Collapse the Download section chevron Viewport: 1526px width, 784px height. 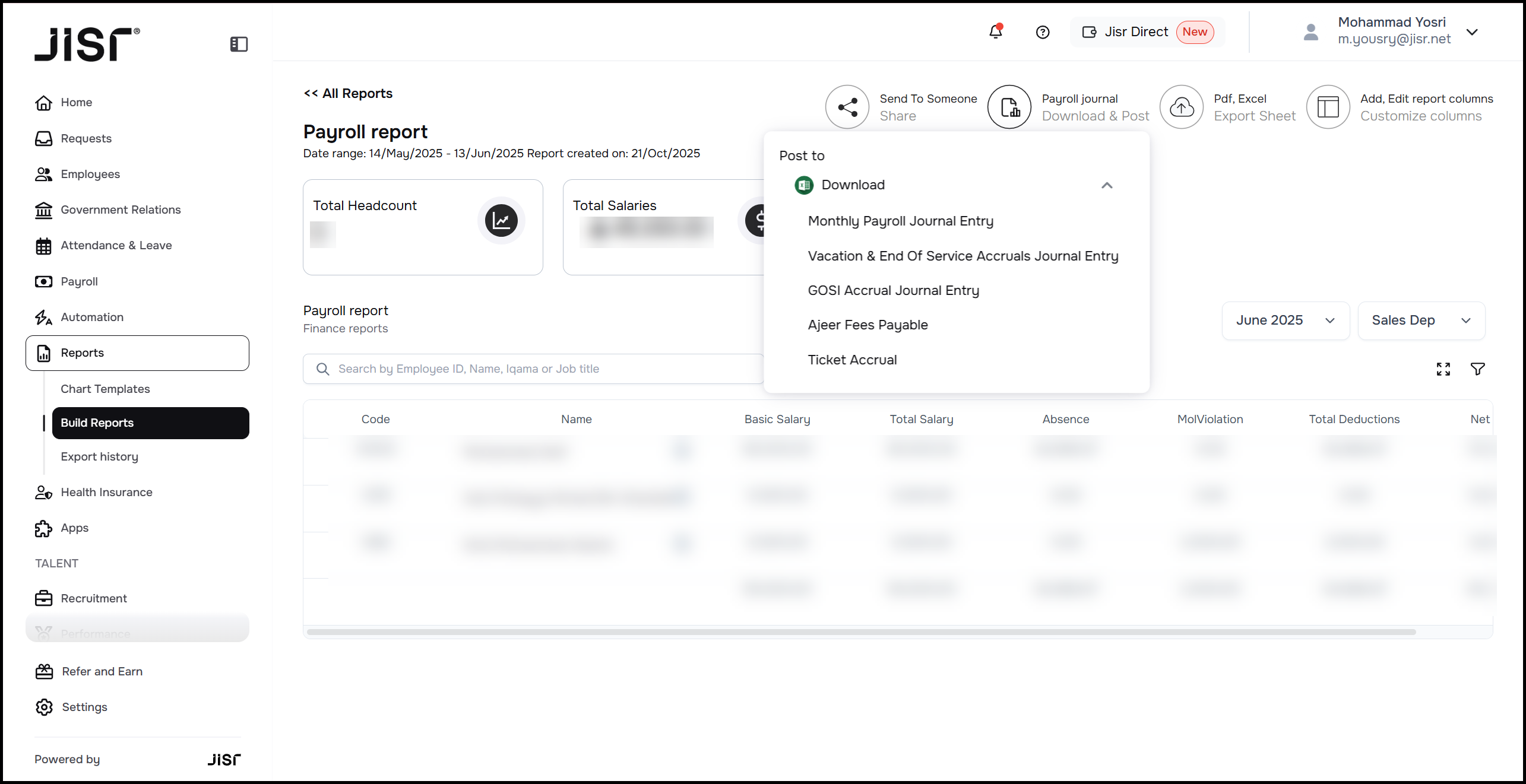[1107, 185]
